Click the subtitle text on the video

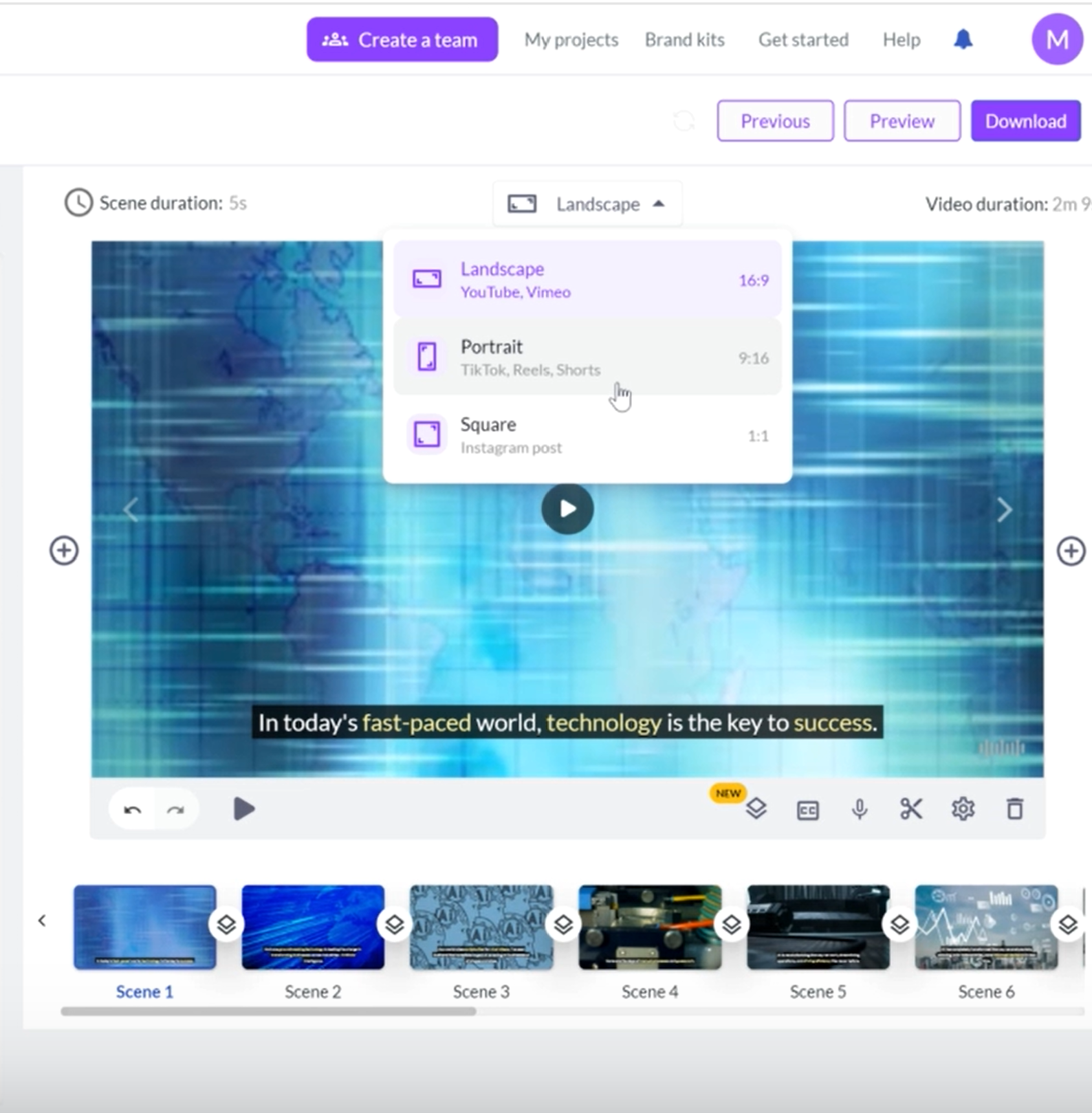click(x=567, y=722)
